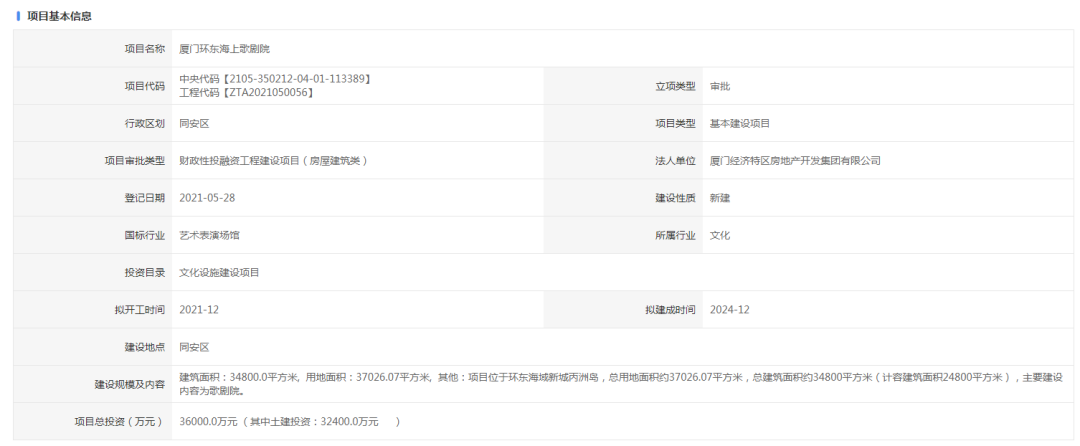Viewport: 1080px width, 446px height.
Task: Click 同安区 in the 行政区划 row
Action: pyautogui.click(x=194, y=124)
